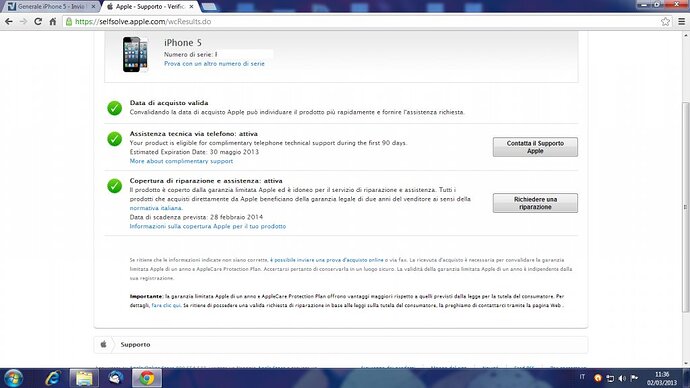The image size is (690, 388).
Task: Click the Chrome taskbar icon
Action: pos(147,378)
